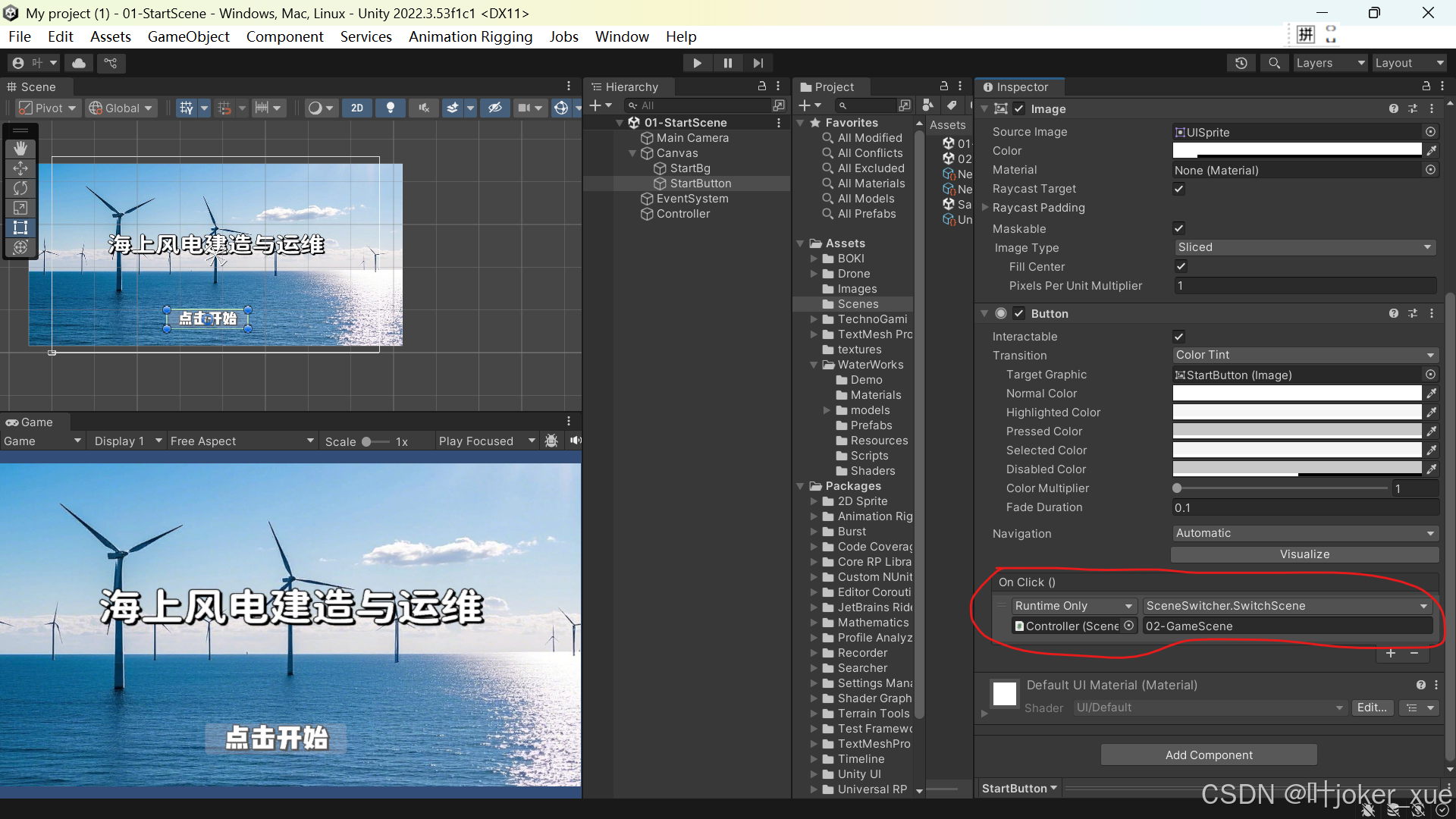1456x819 pixels.
Task: Click the Pressed Color swatch
Action: 1297,431
